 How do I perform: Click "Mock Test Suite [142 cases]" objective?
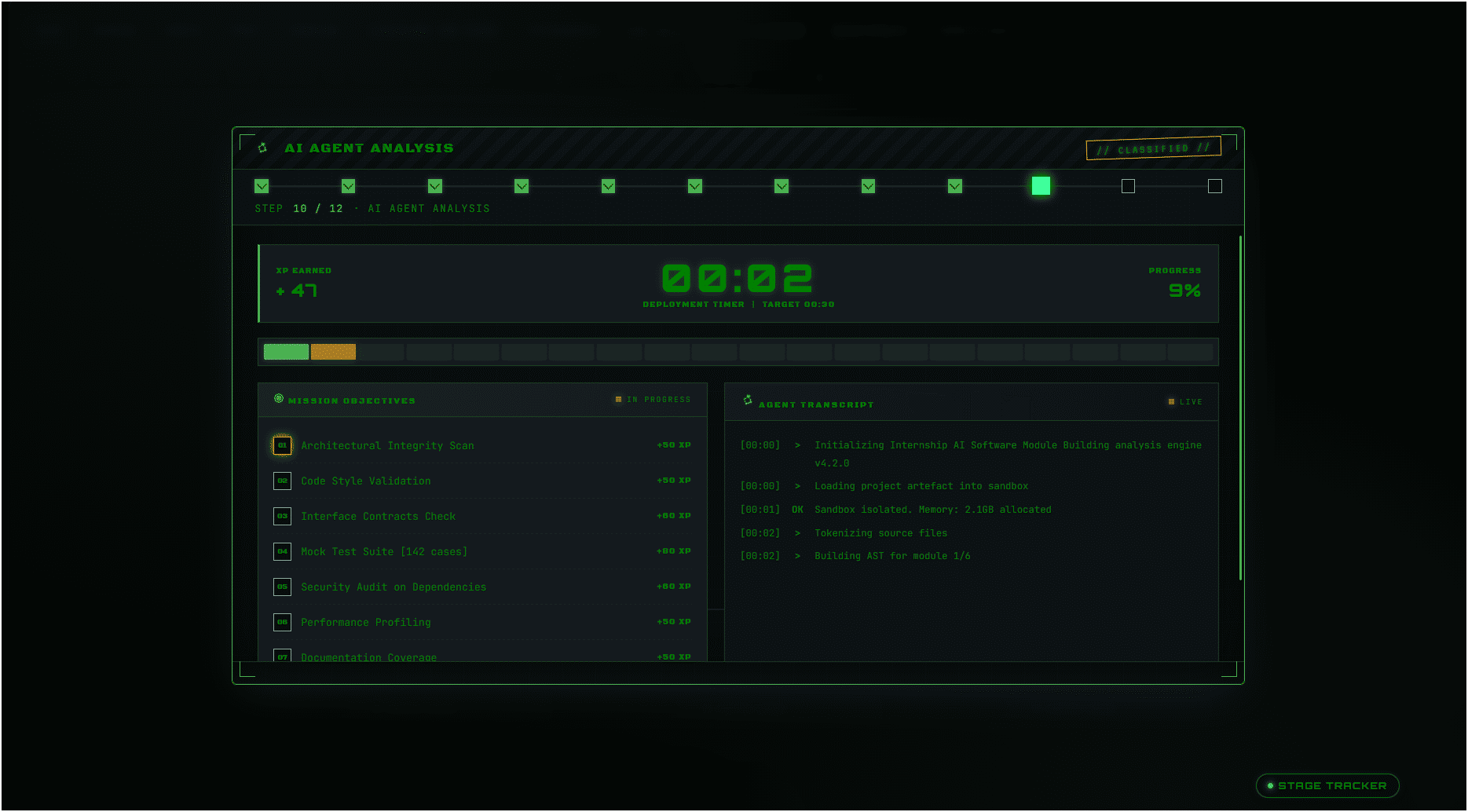click(x=384, y=551)
